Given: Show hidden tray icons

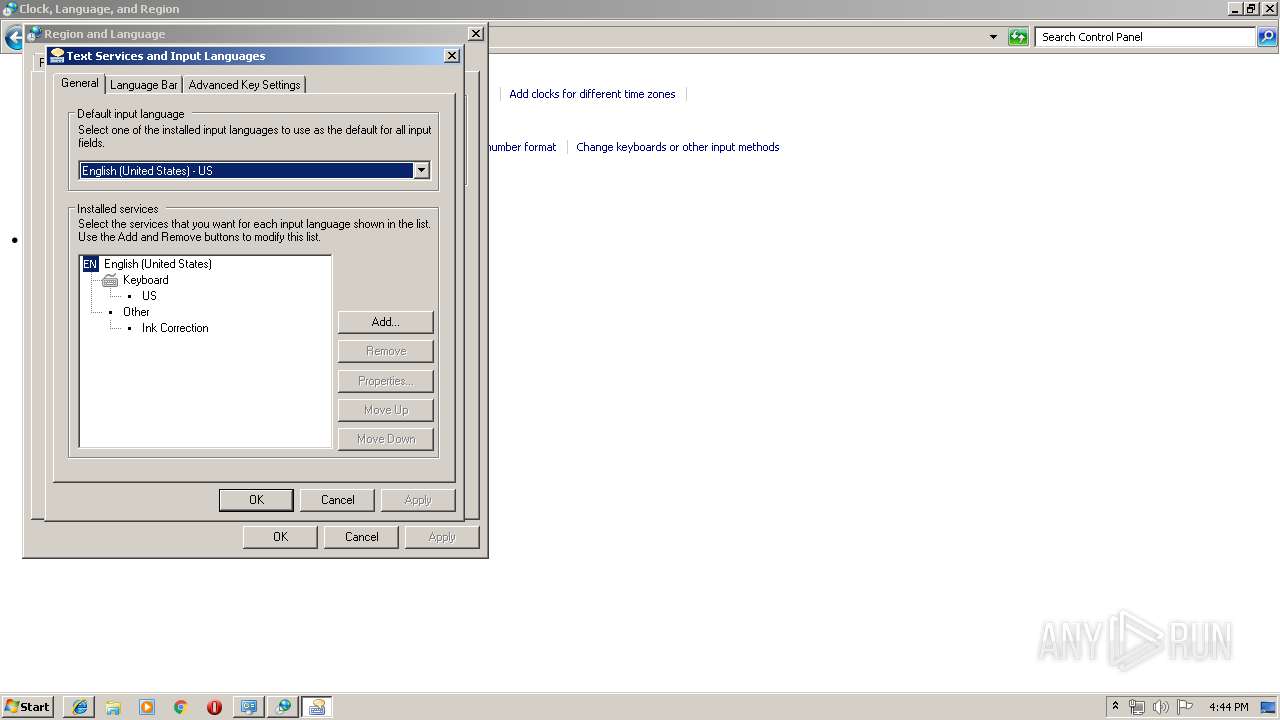Looking at the screenshot, I should (1115, 706).
